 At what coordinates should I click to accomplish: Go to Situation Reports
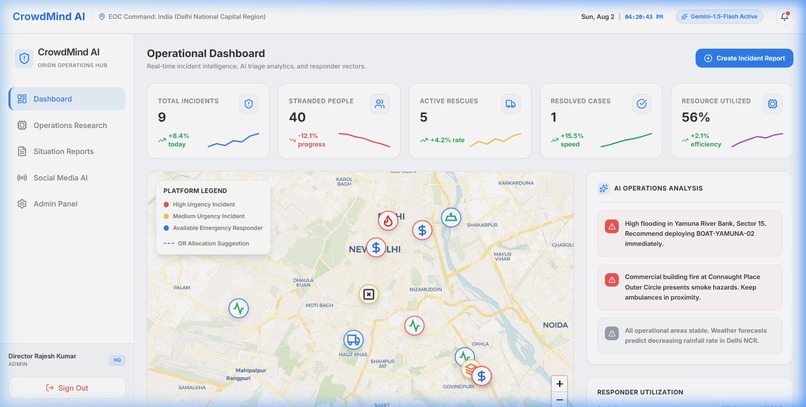[x=67, y=151]
